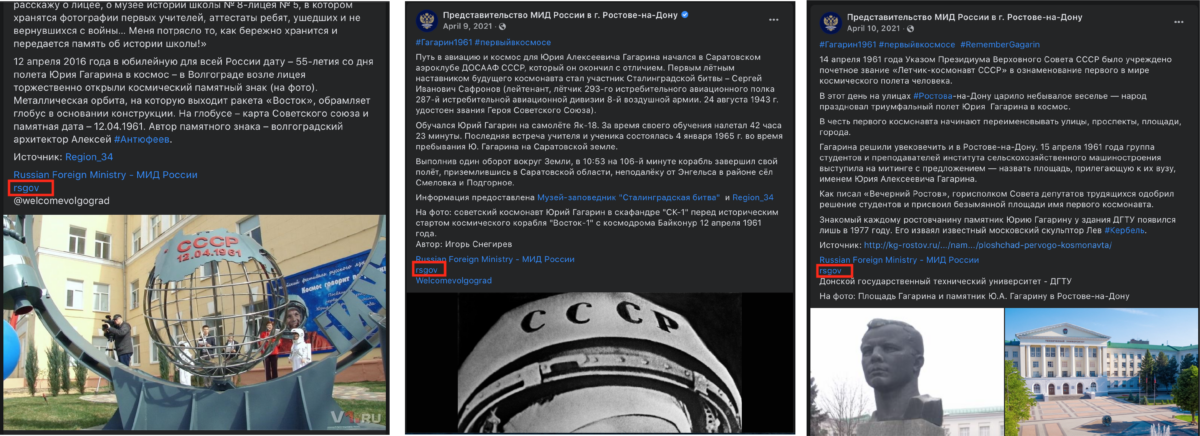Click the page avatar on the April 9 post
This screenshot has height=436, width=1200.
tap(426, 22)
